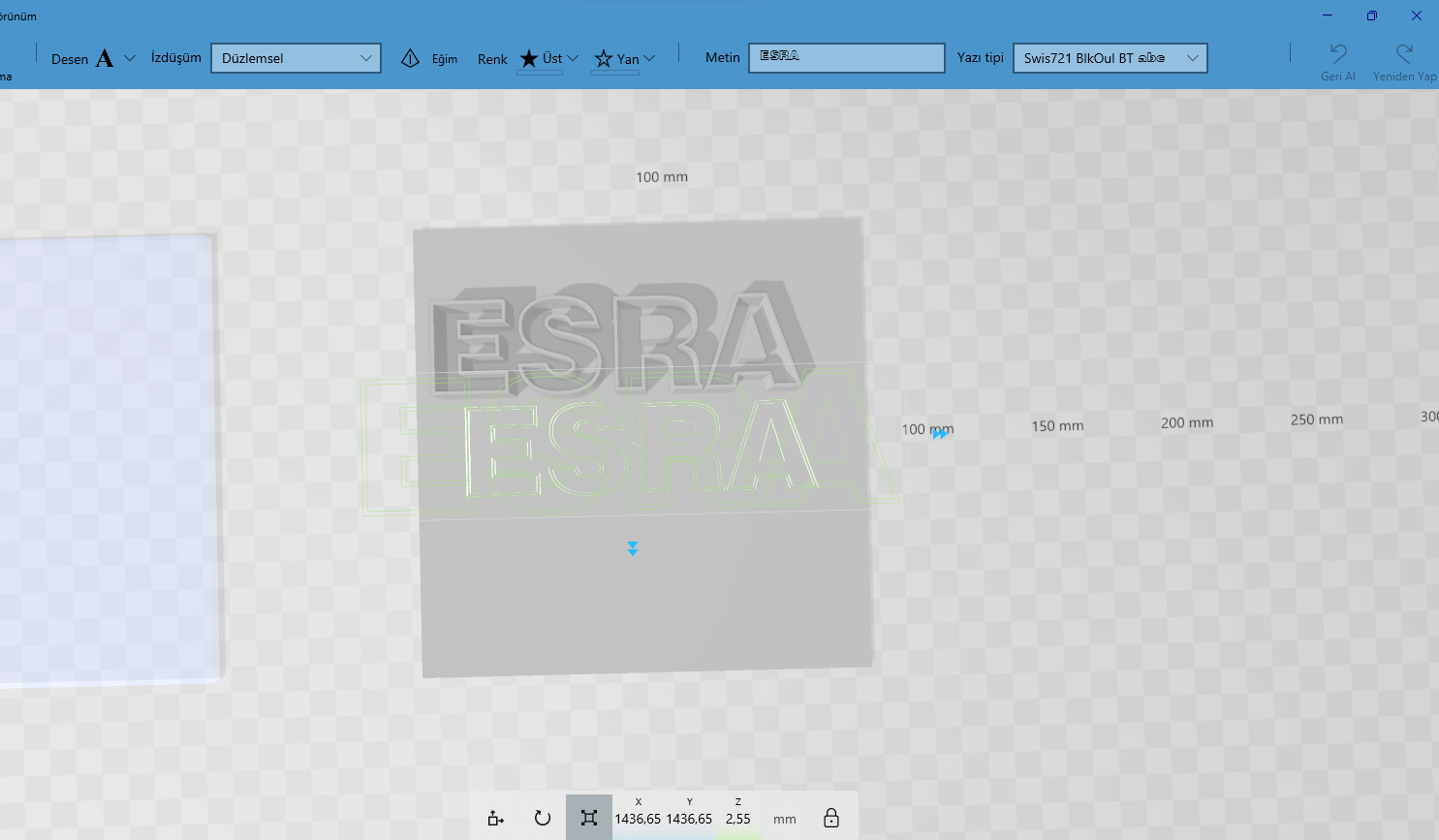Select the rotate tool in bottom toolbar
This screenshot has height=840, width=1439.
tap(542, 818)
